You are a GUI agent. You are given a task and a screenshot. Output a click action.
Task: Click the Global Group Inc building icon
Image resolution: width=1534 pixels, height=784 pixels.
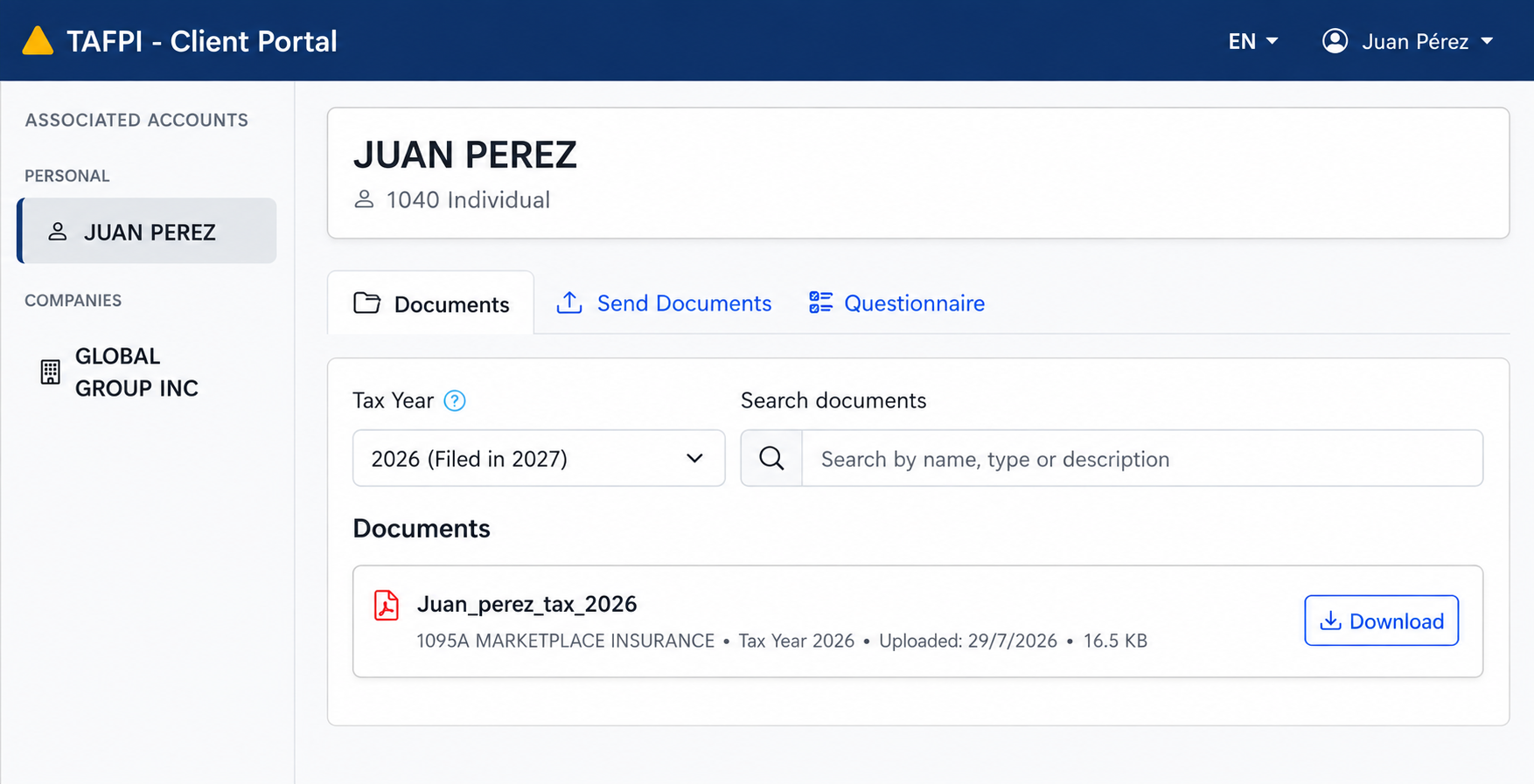[x=51, y=372]
